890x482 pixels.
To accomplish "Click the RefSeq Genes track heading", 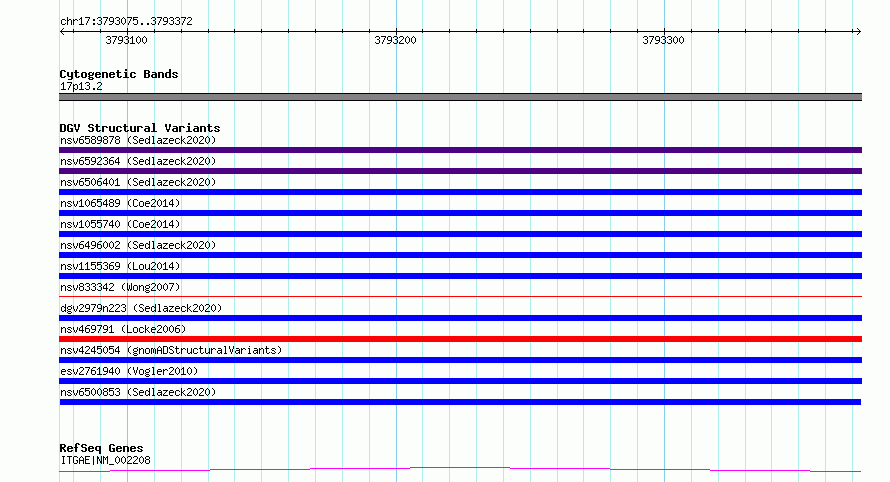I will (101, 448).
